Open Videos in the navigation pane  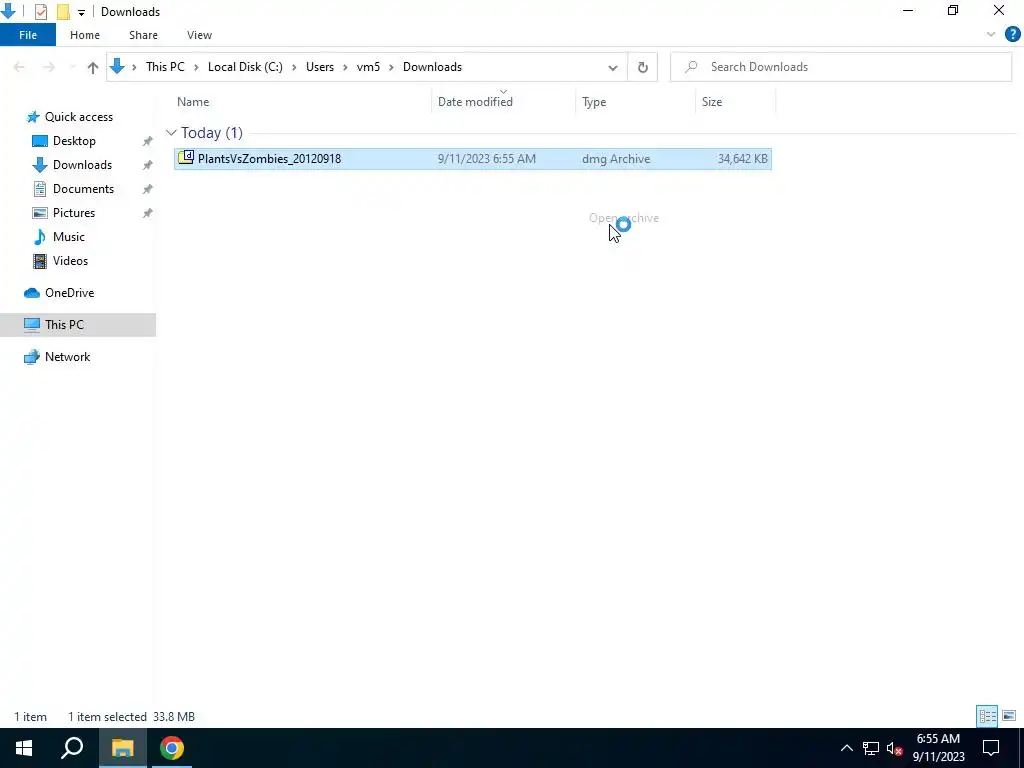(x=70, y=261)
